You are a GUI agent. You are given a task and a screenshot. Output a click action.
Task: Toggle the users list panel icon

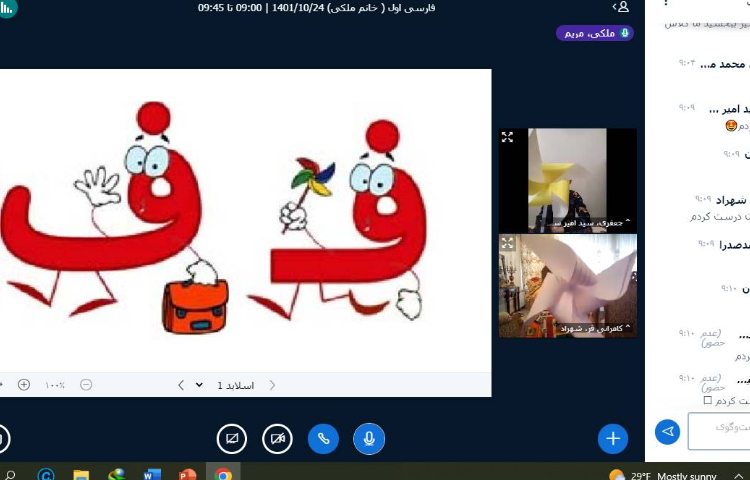click(621, 7)
